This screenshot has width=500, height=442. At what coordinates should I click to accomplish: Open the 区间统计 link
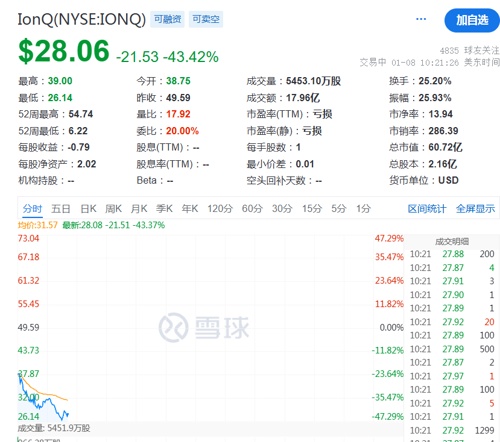pyautogui.click(x=427, y=209)
